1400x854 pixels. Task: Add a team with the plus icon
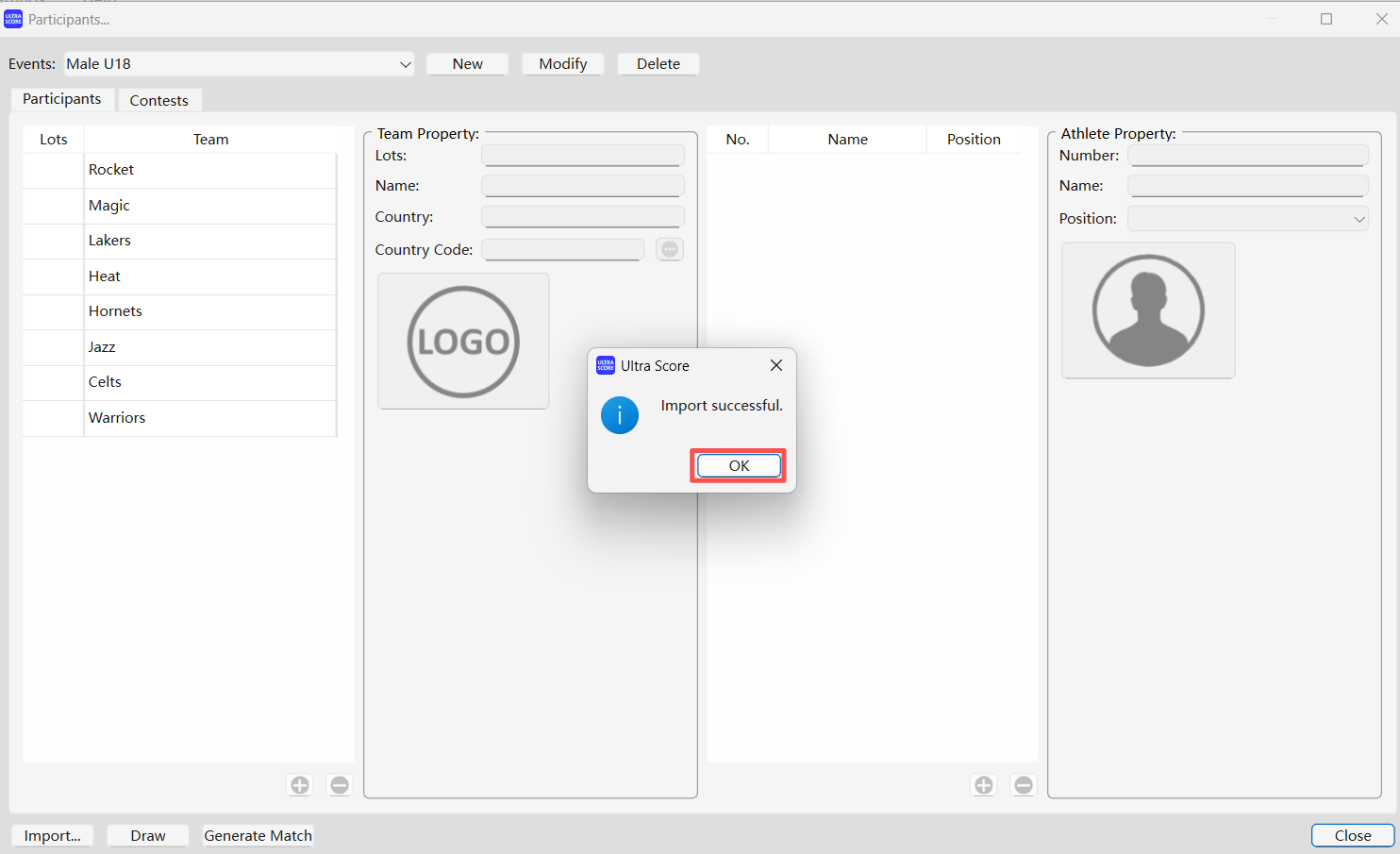pos(300,785)
